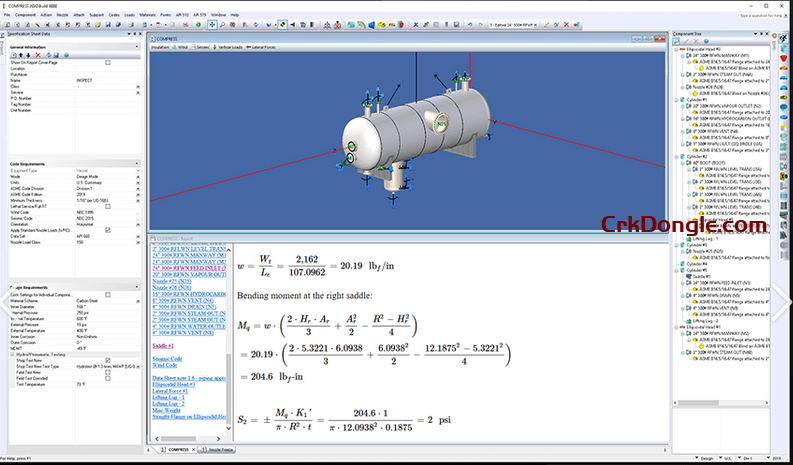Click the Name field showing INSPECT
This screenshot has height=465, width=793.
tap(106, 80)
